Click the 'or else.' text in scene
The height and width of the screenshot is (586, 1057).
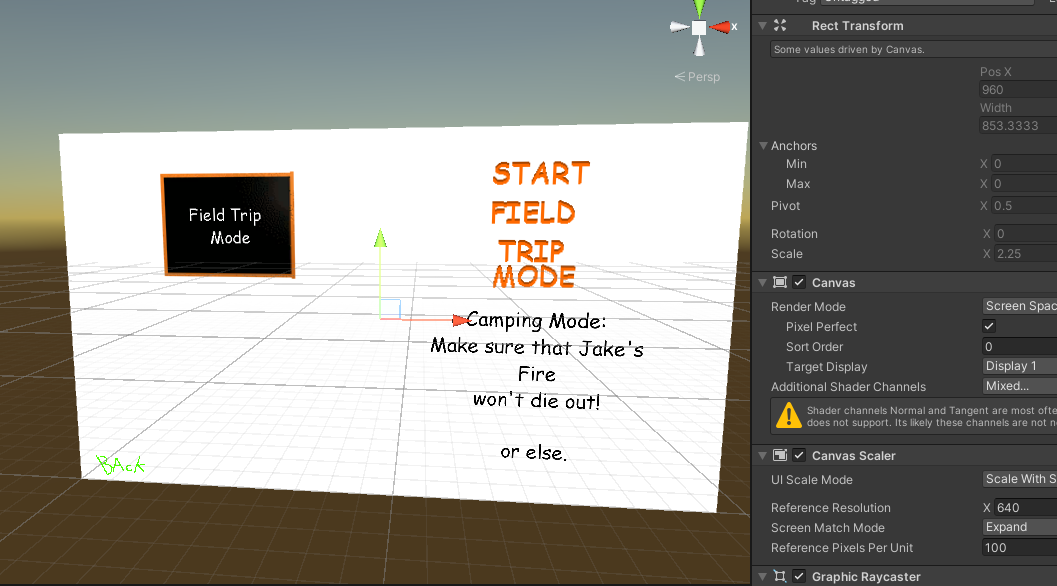coord(534,452)
